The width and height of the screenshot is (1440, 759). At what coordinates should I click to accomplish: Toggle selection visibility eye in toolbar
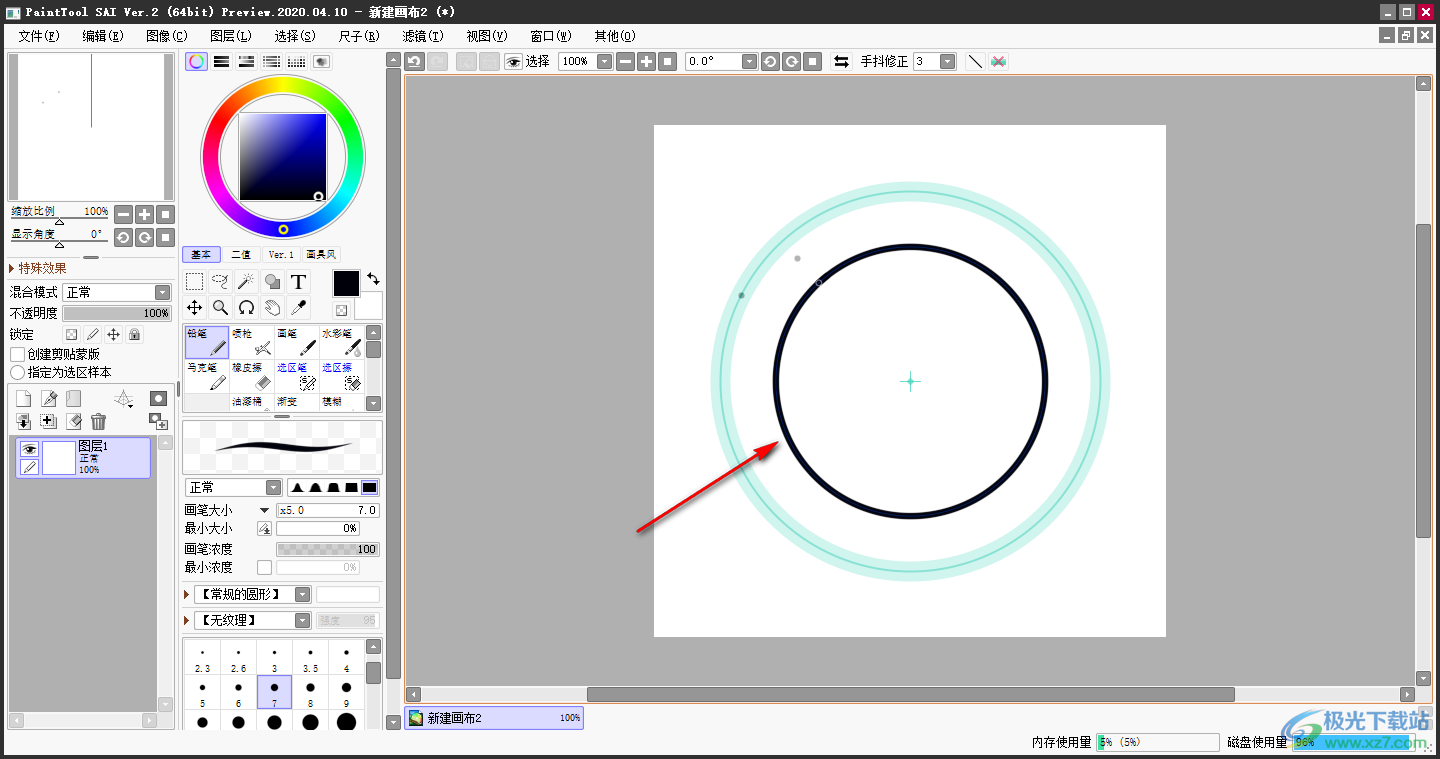click(513, 61)
